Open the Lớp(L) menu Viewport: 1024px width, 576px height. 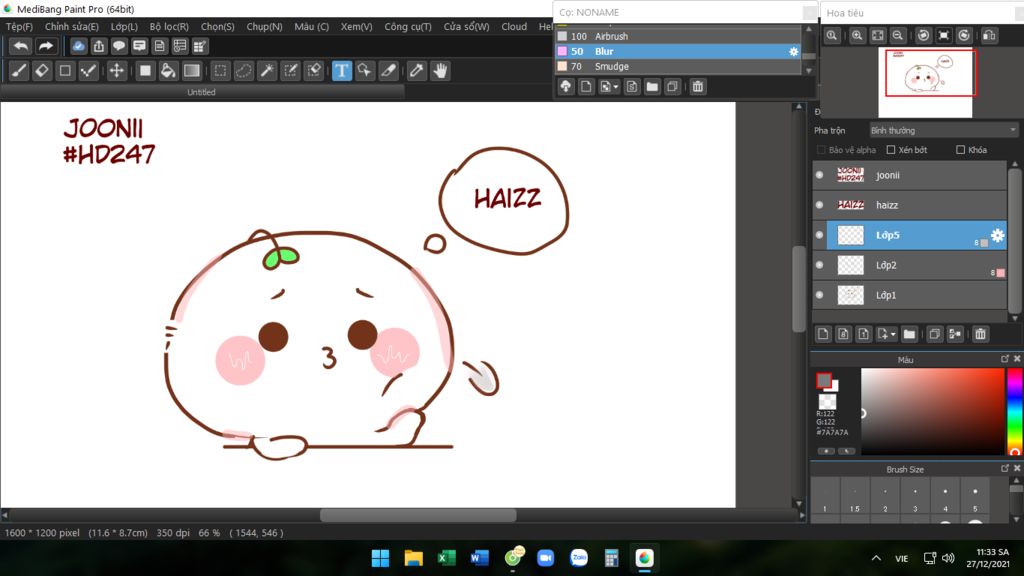(x=124, y=27)
